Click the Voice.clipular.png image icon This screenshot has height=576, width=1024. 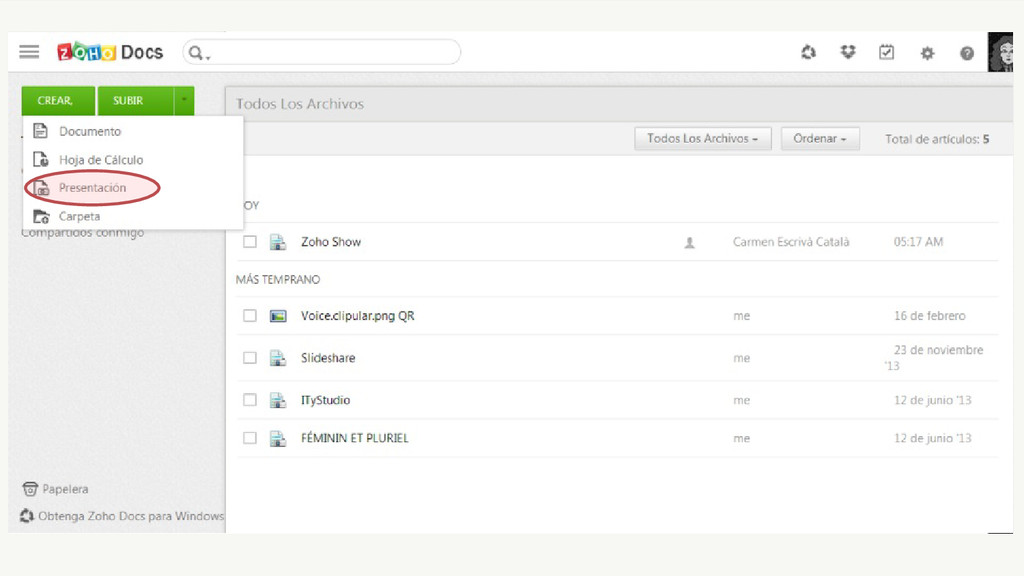(x=278, y=316)
